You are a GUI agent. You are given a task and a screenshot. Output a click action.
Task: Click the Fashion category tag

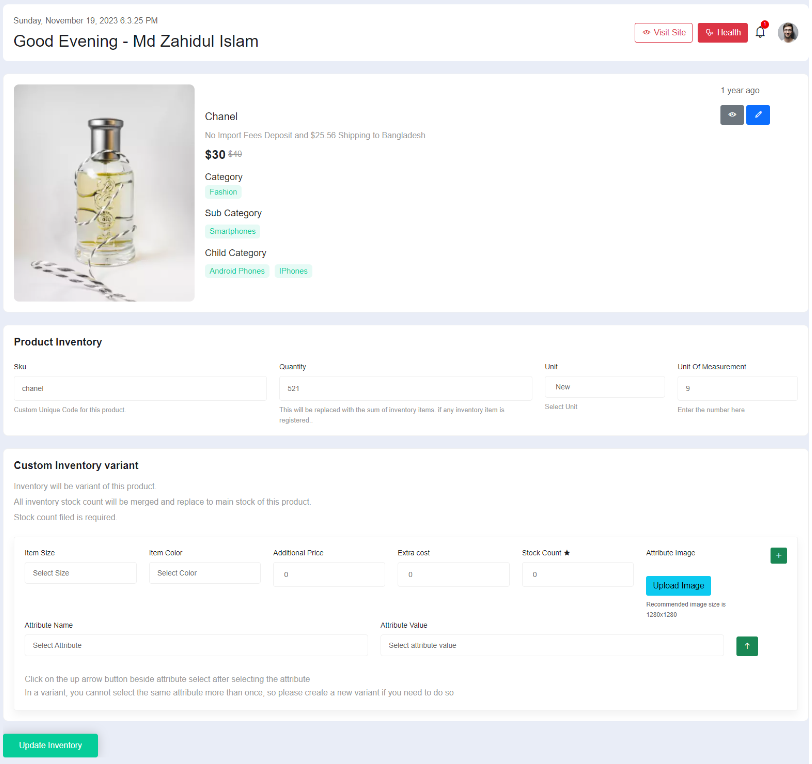point(223,192)
